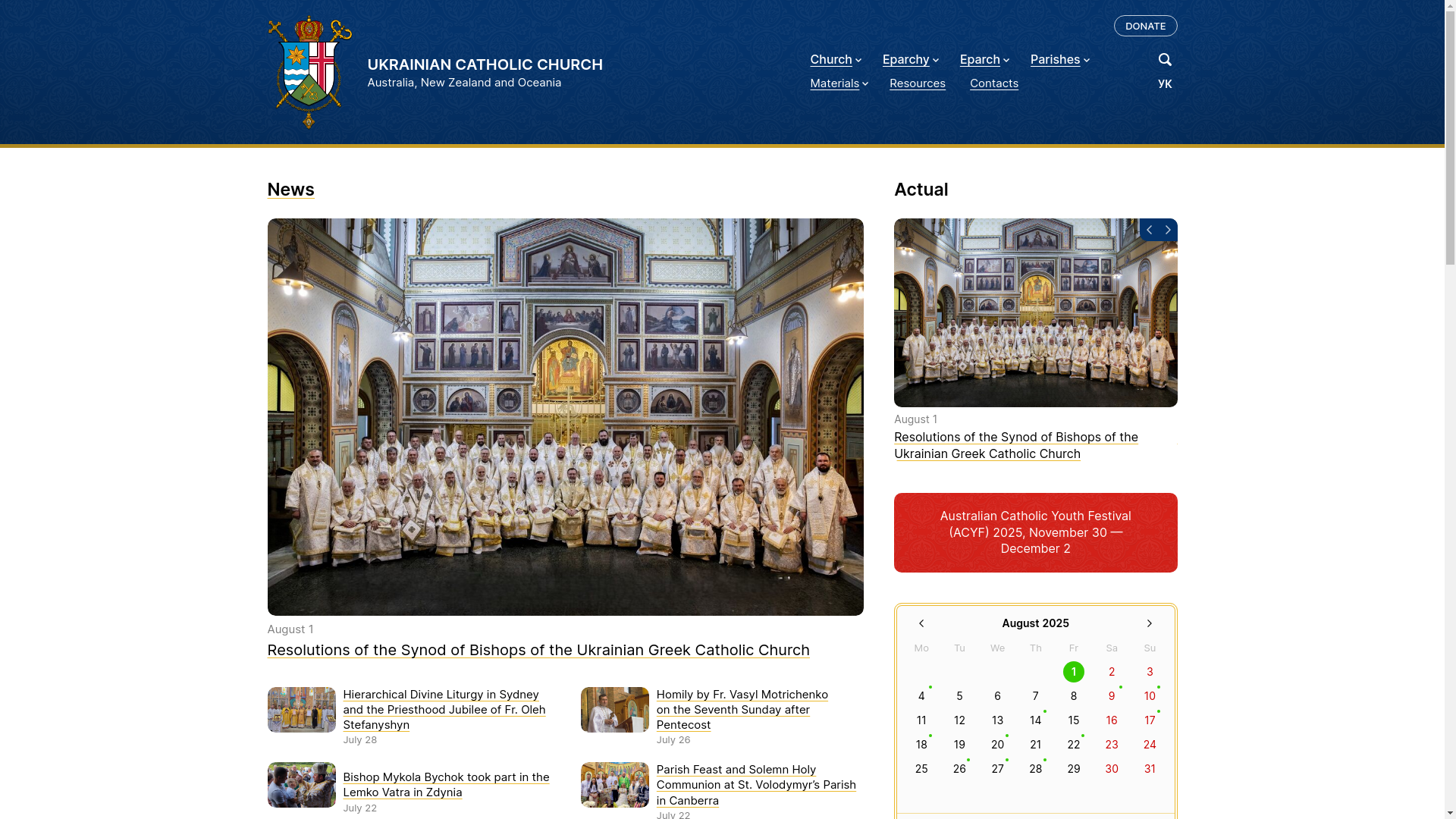
Task: Select August 22 in the calendar
Action: click(1073, 745)
